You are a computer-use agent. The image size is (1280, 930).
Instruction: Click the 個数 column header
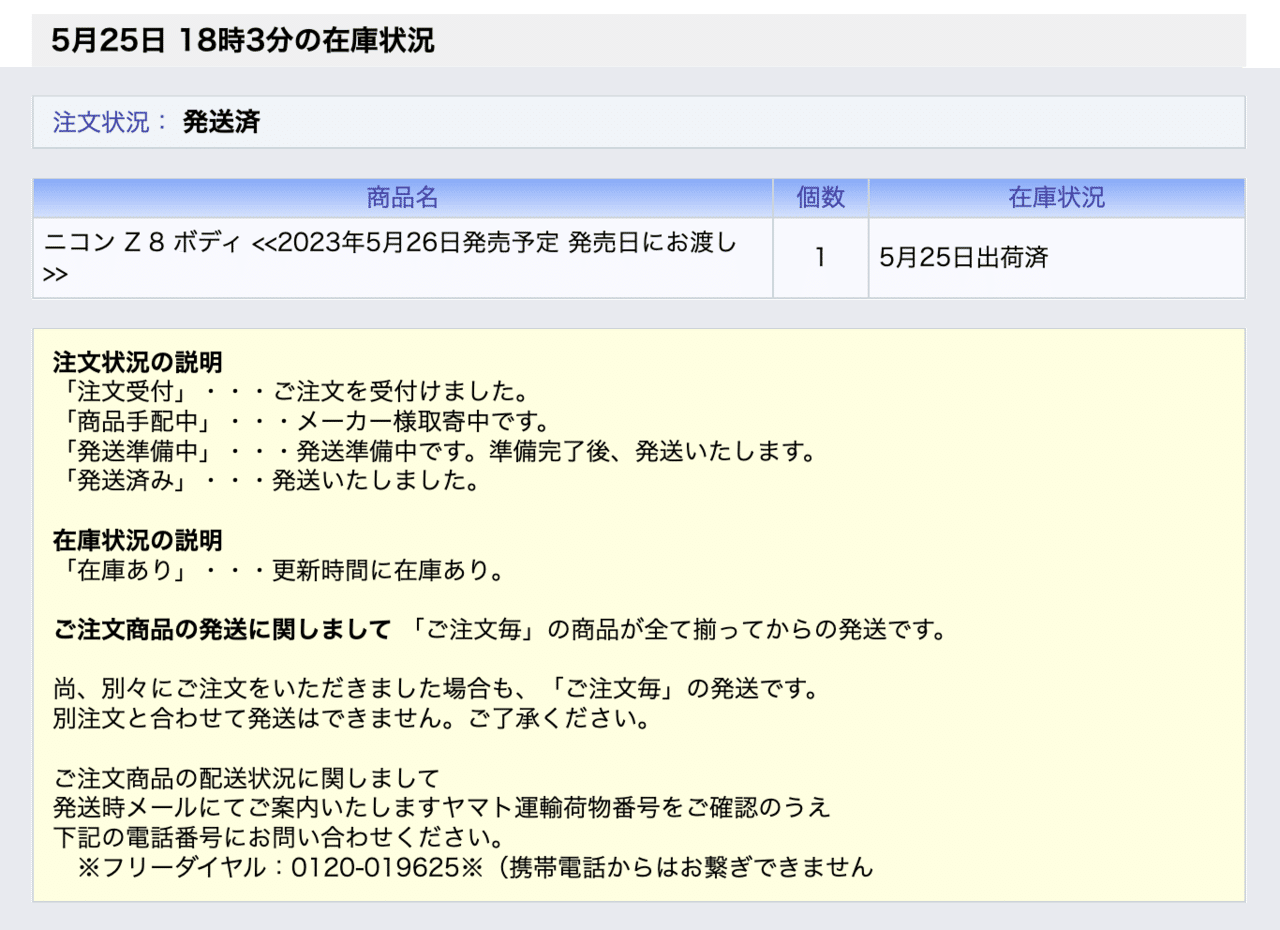pyautogui.click(x=820, y=198)
